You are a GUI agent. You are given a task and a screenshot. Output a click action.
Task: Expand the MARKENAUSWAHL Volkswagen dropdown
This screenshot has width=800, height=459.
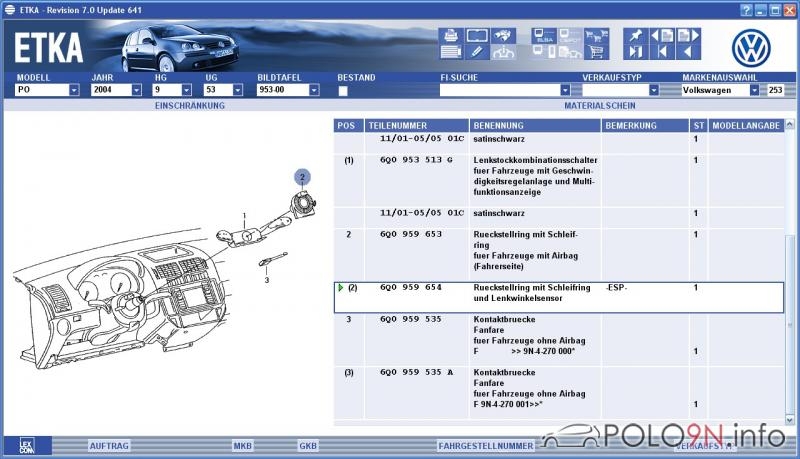coord(755,90)
